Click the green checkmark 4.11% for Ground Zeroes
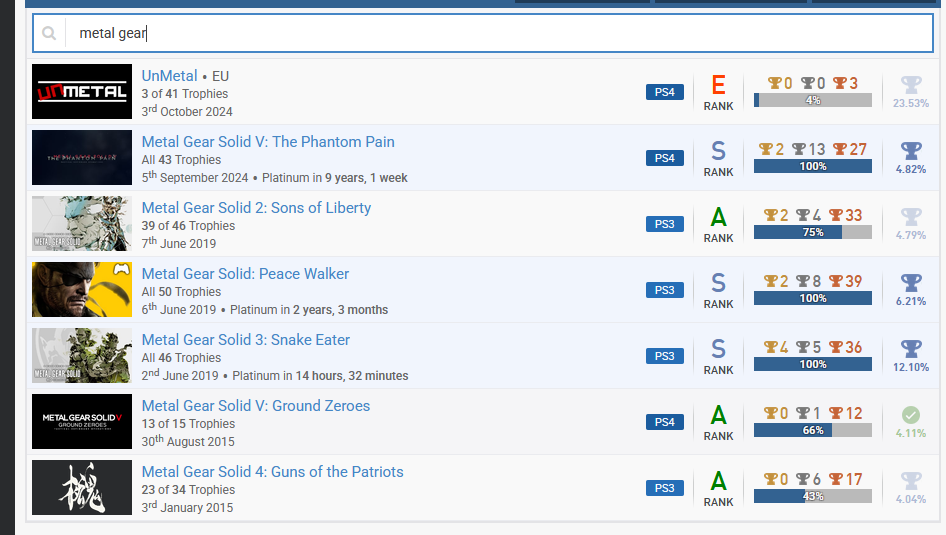The height and width of the screenshot is (535, 946). 911,415
